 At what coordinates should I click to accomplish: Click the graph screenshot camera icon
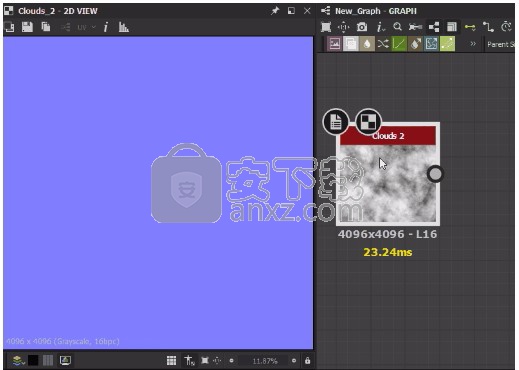[362, 27]
